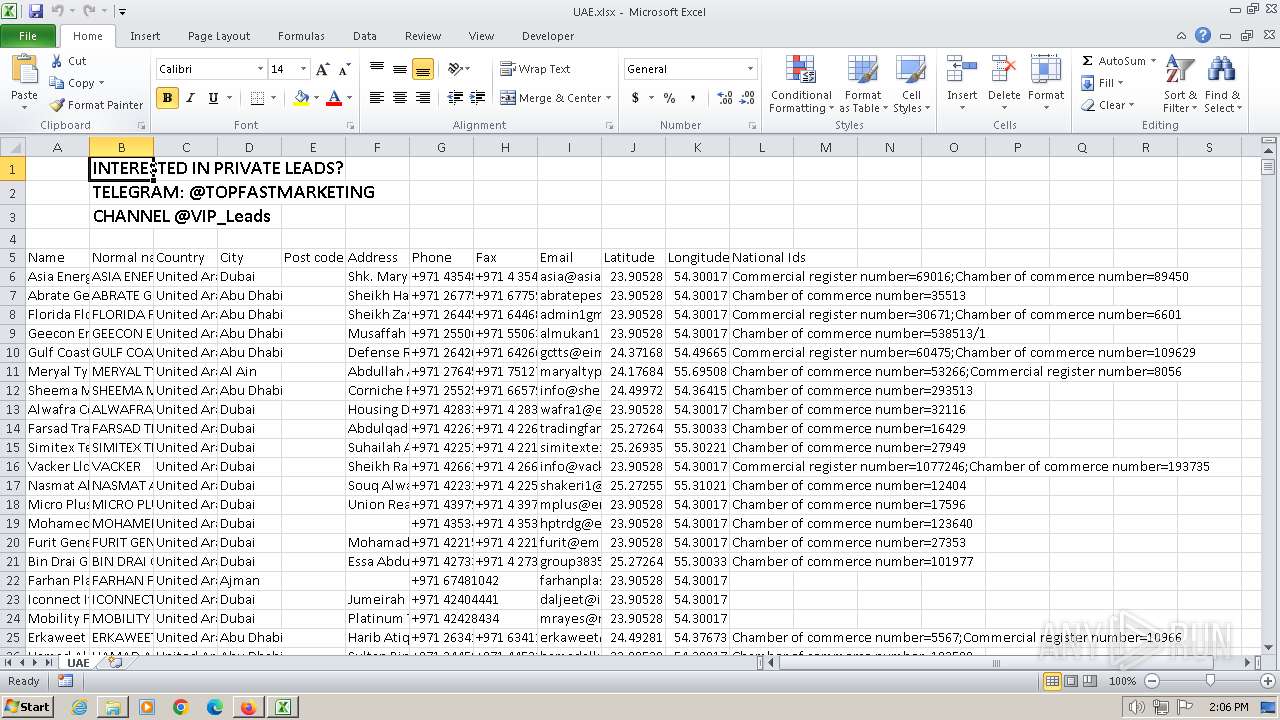
Task: Click Excel Help question mark icon
Action: coord(1203,35)
